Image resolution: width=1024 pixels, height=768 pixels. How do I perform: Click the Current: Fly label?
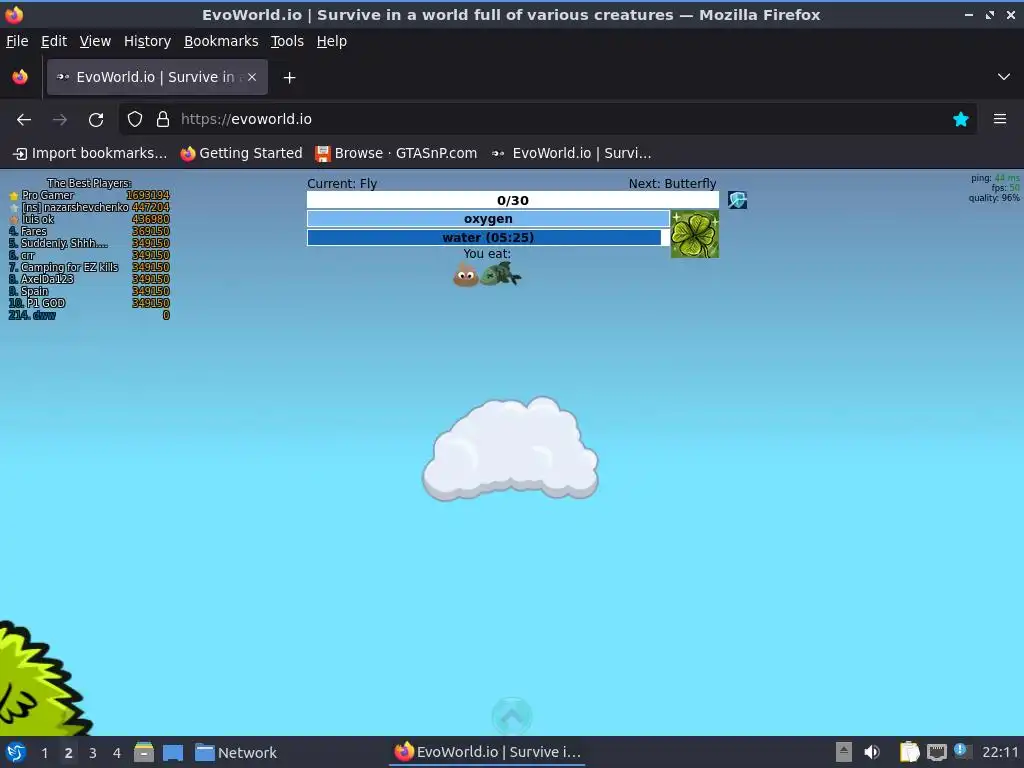(x=342, y=184)
